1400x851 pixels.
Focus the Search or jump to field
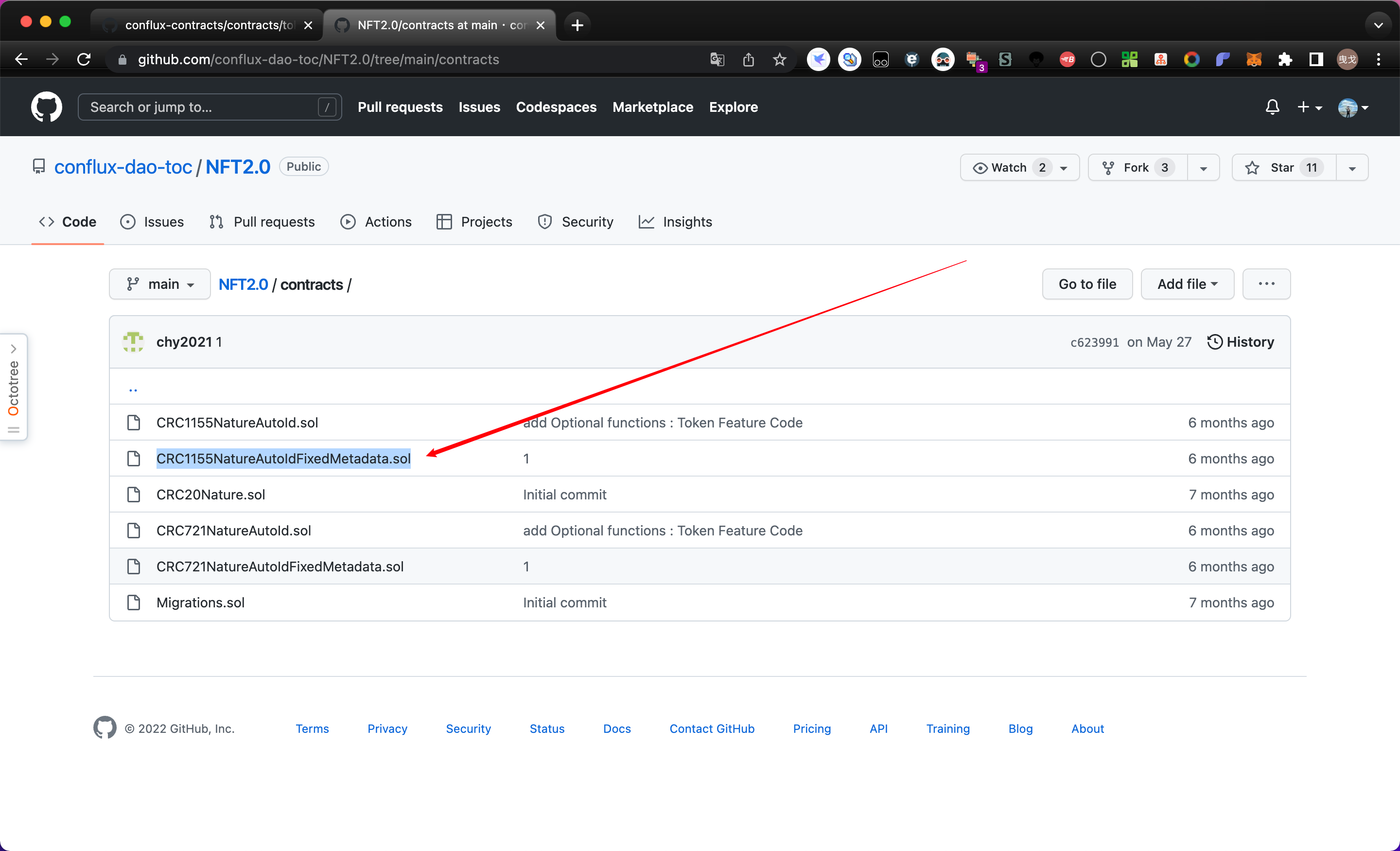[202, 107]
